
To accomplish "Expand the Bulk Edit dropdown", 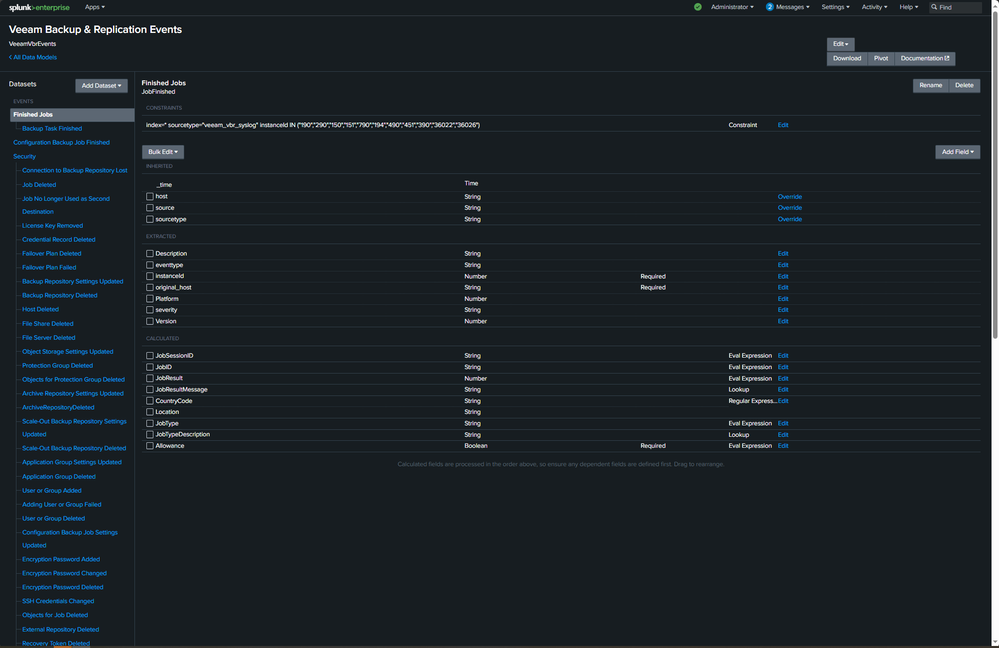I will 163,152.
